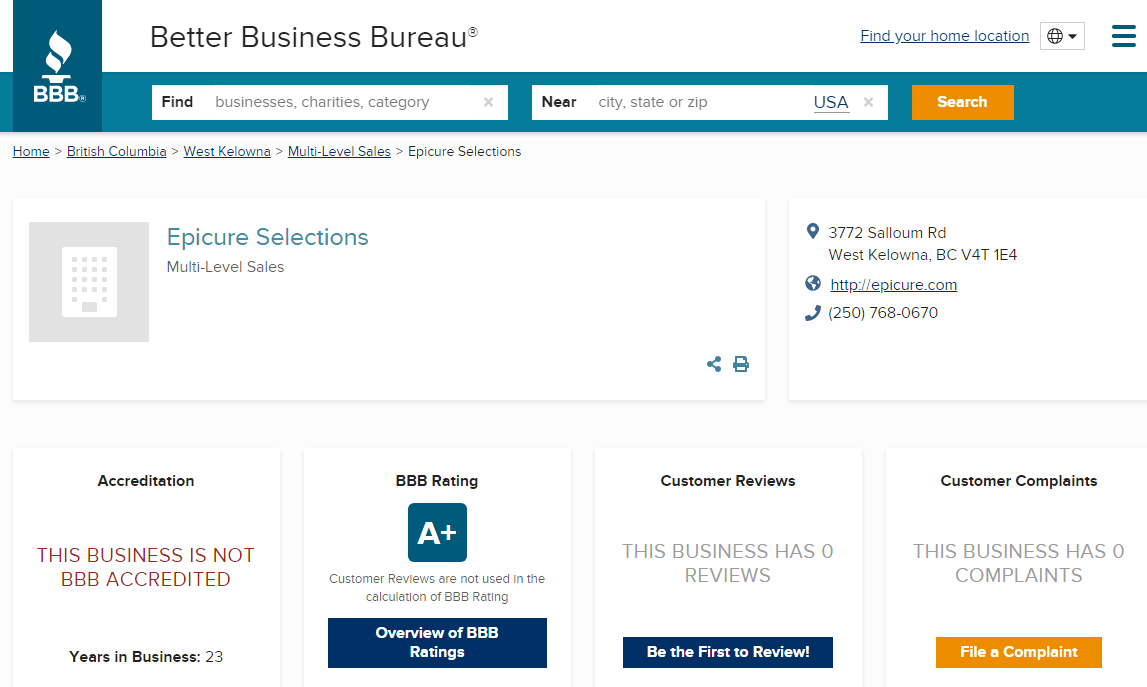Click the address text 3772 Salloum Rd
Viewport: 1147px width, 687px height.
click(887, 233)
